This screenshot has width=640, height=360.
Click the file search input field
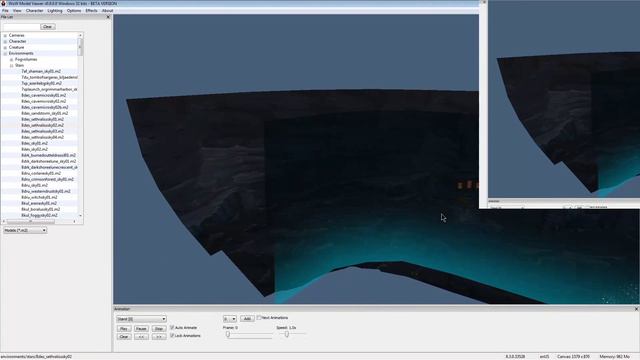21,27
